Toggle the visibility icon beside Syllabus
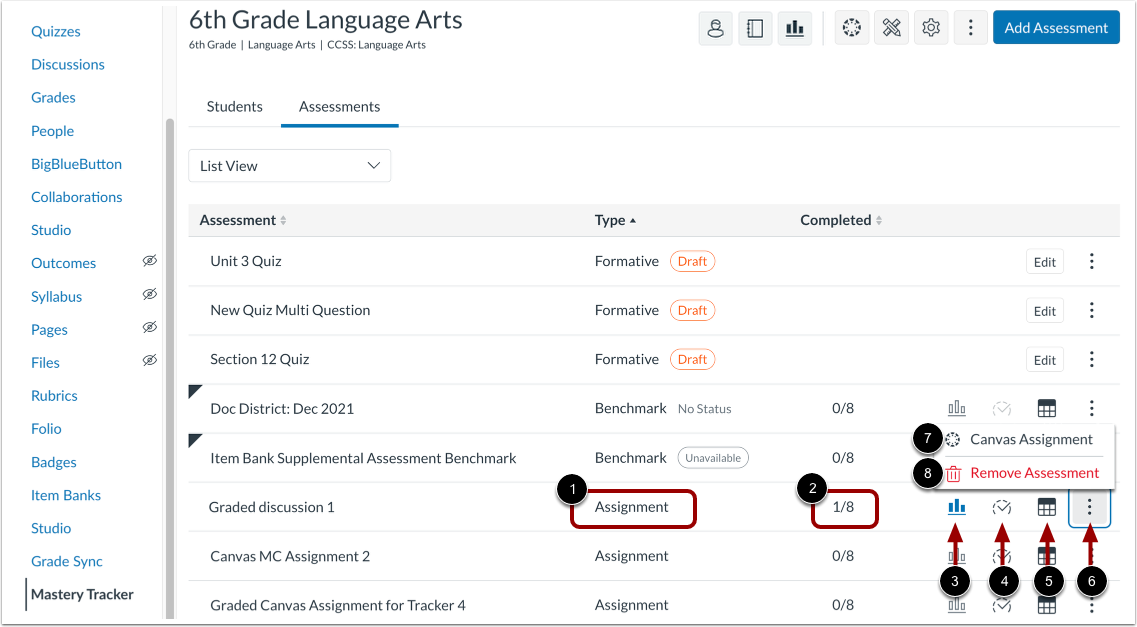 [150, 296]
